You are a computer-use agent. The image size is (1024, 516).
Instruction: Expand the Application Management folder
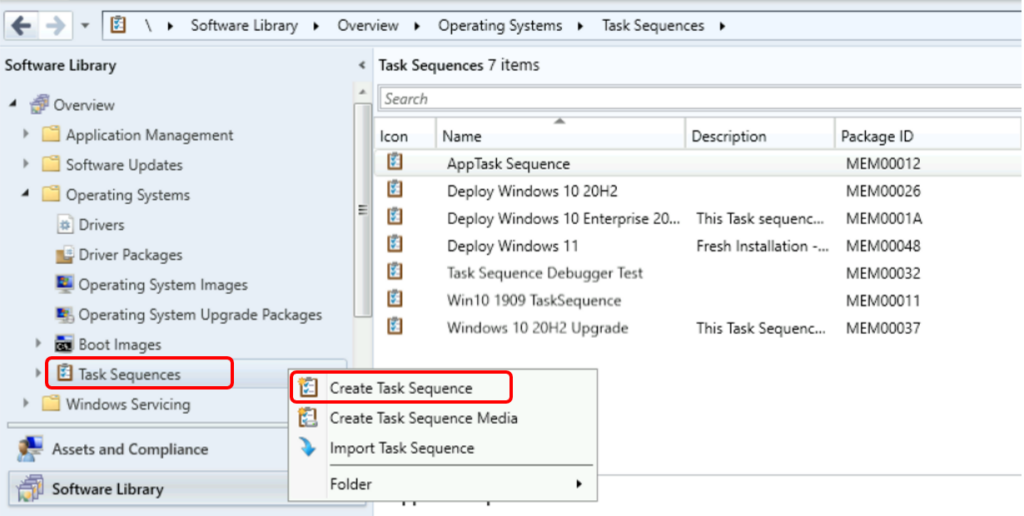tap(27, 135)
